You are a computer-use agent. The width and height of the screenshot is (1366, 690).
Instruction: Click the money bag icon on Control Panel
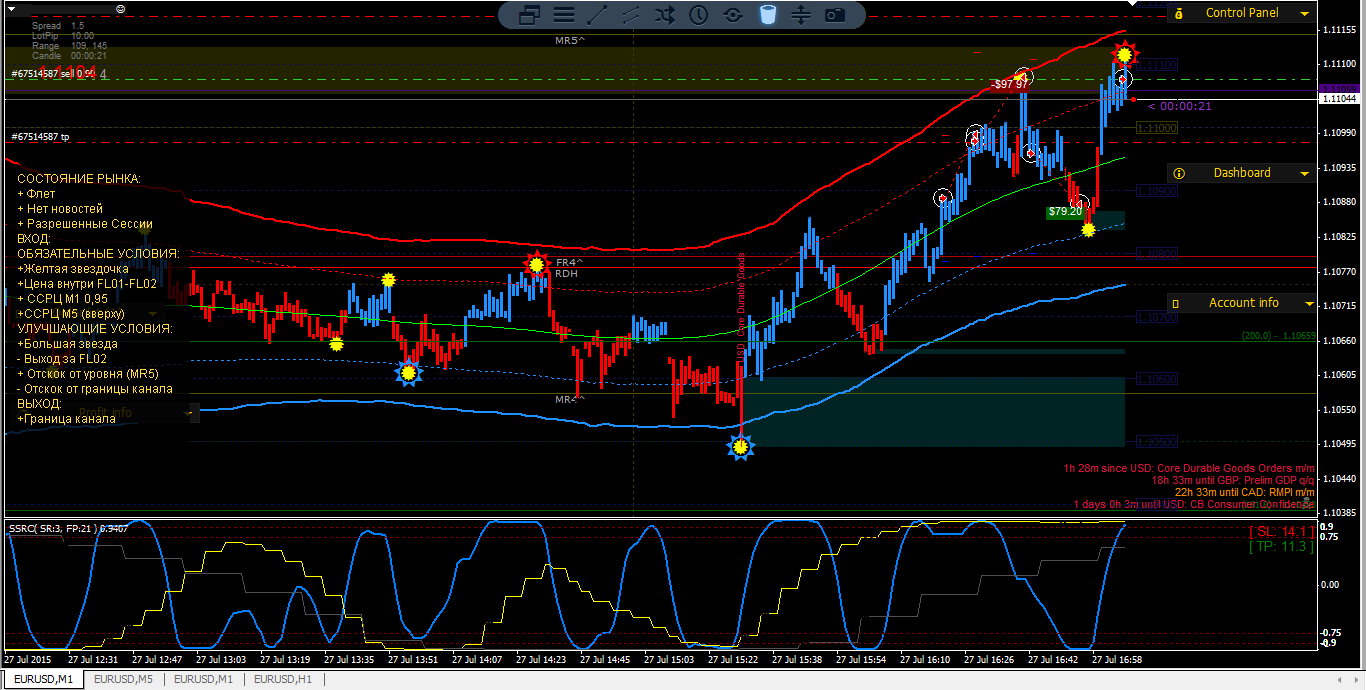[1178, 14]
